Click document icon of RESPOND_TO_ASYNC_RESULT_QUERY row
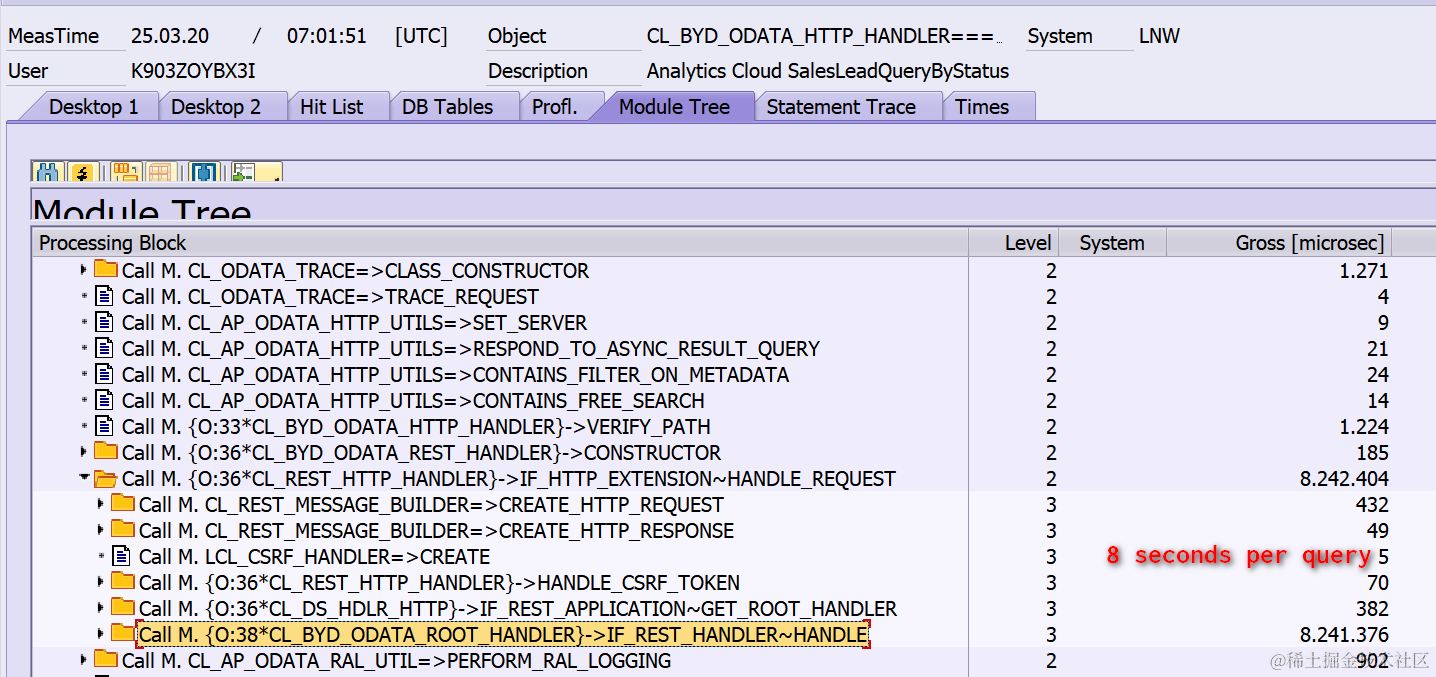Viewport: 1436px width, 677px height. [105, 348]
